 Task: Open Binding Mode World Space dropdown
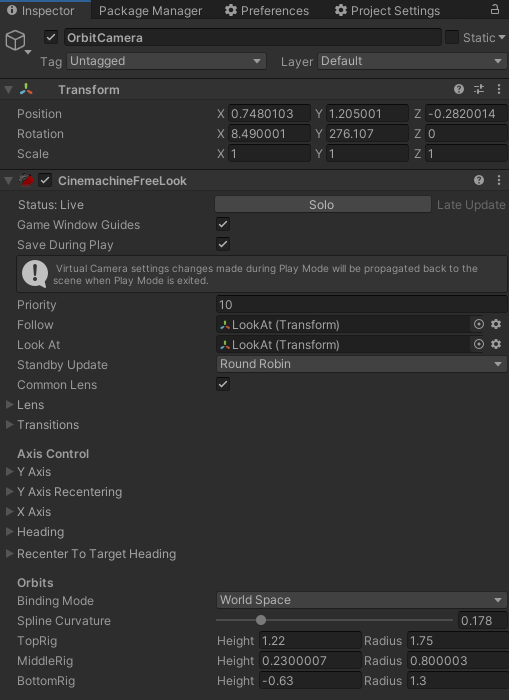coord(362,600)
